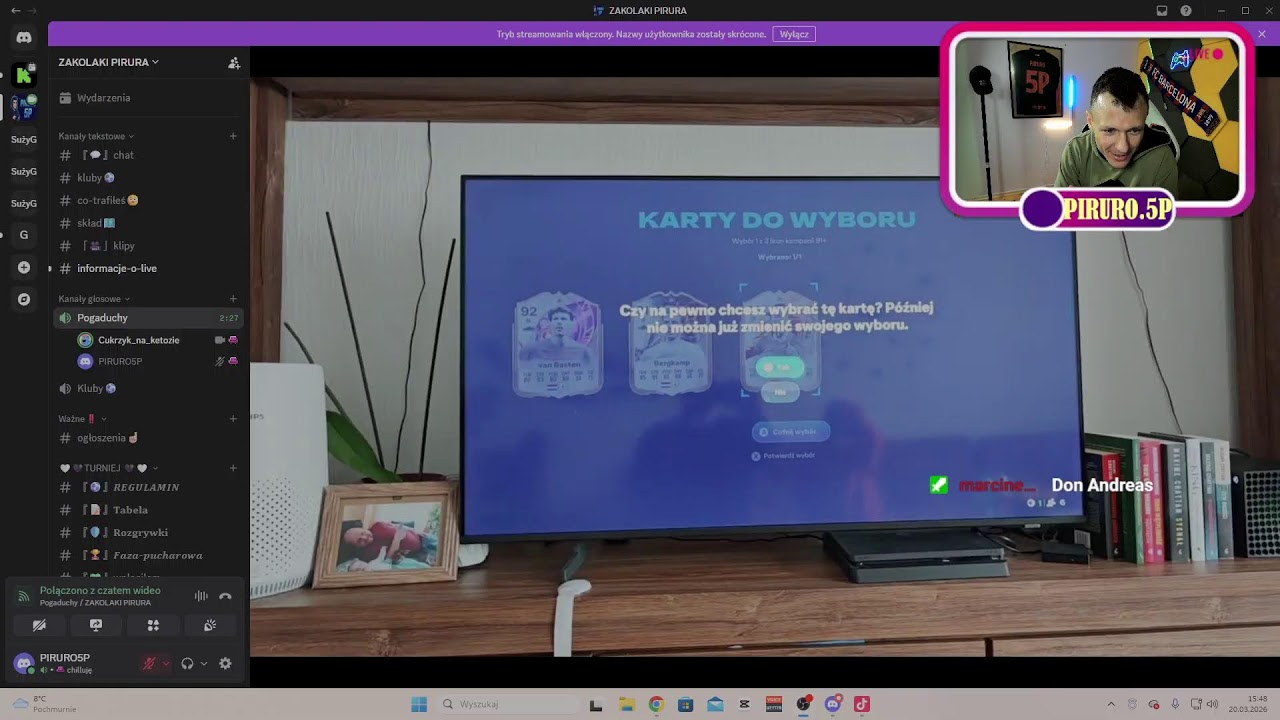
Task: Open the Rozgrywki channel
Action: point(148,533)
